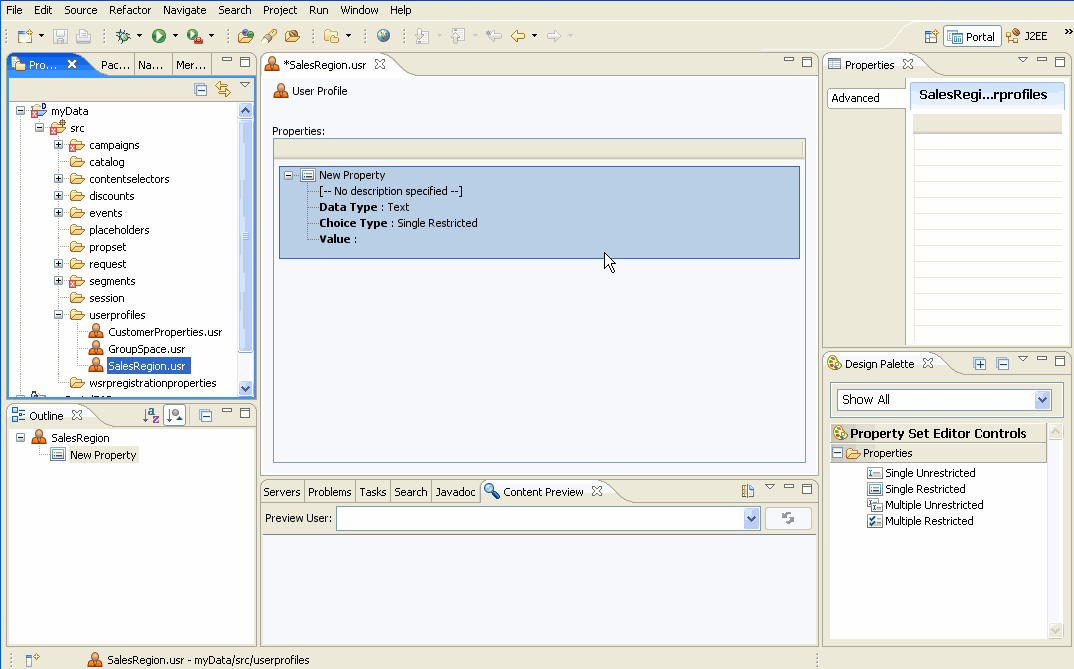1074x669 pixels.
Task: Select Multiple Unrestricted palette control
Action: coord(925,505)
